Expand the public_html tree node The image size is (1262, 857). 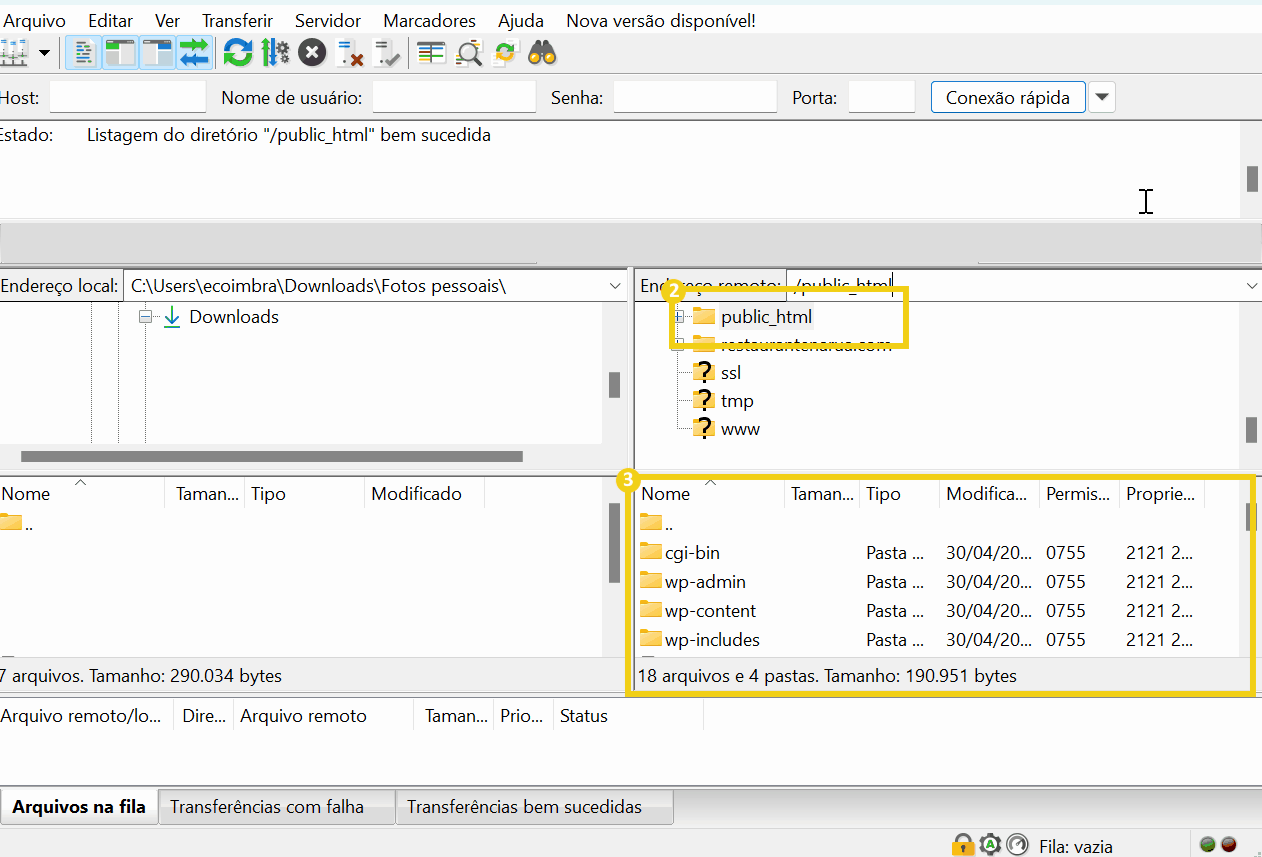680,316
